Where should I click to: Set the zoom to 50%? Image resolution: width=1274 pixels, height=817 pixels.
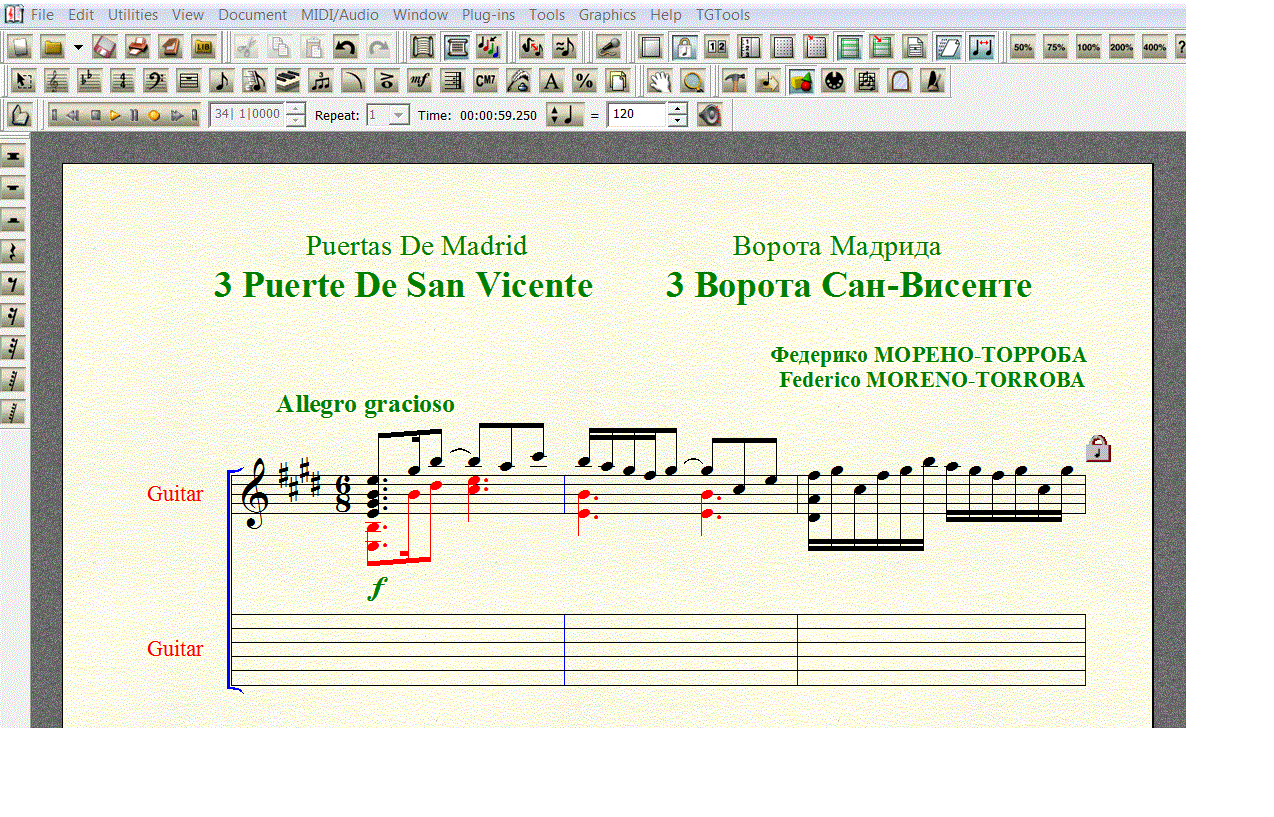click(x=1023, y=47)
